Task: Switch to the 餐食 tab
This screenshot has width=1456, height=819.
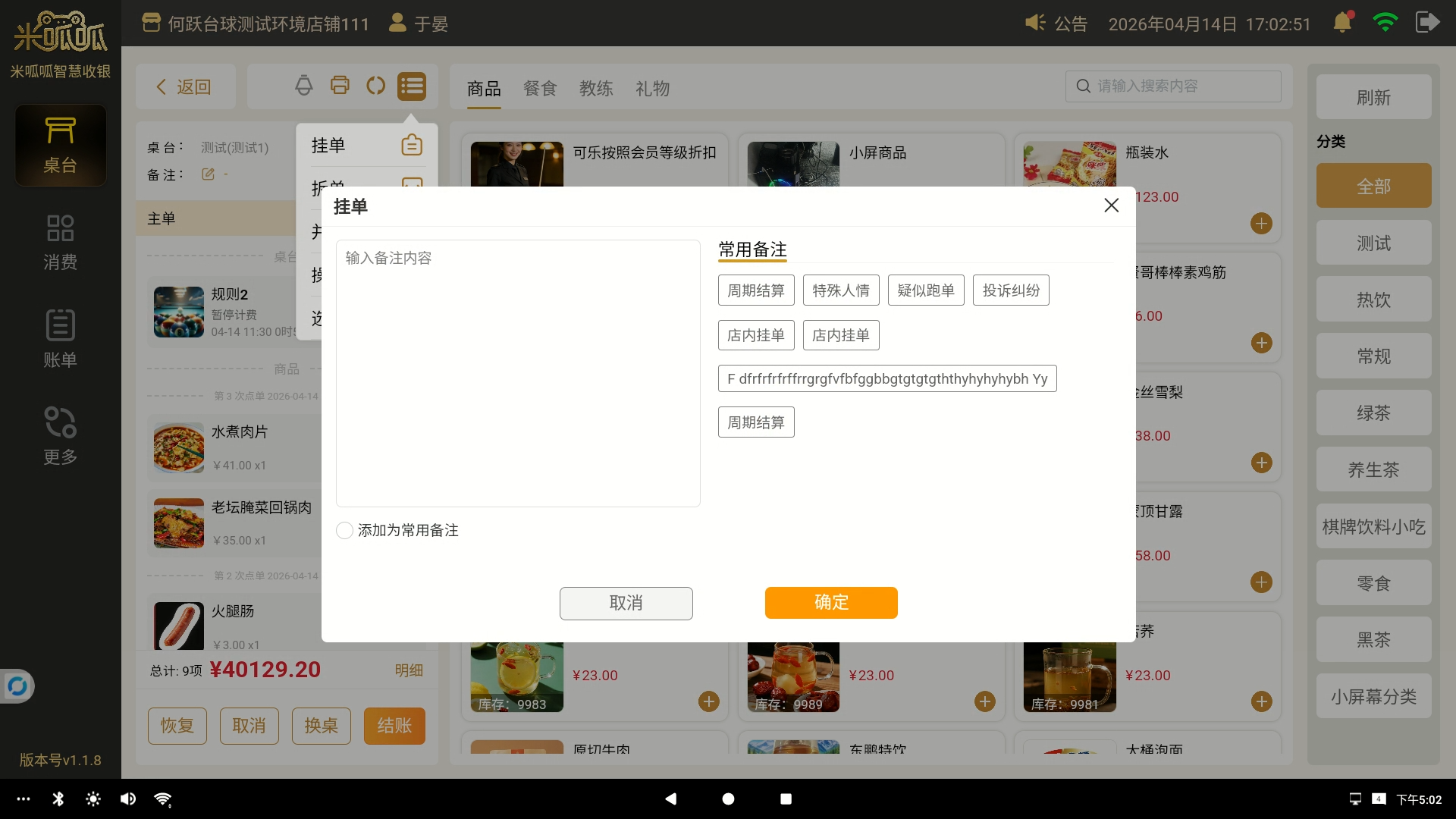Action: [x=540, y=89]
